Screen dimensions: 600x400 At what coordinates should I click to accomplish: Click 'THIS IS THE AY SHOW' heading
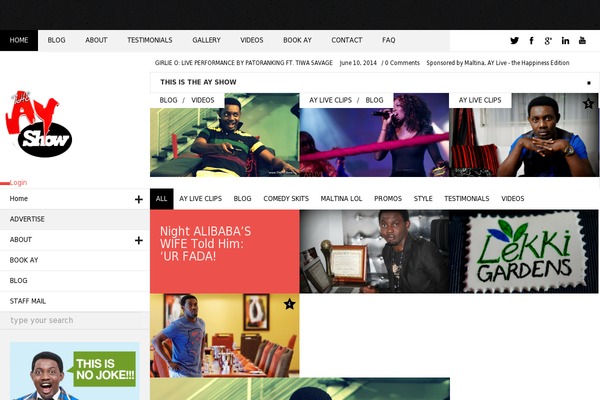(198, 82)
